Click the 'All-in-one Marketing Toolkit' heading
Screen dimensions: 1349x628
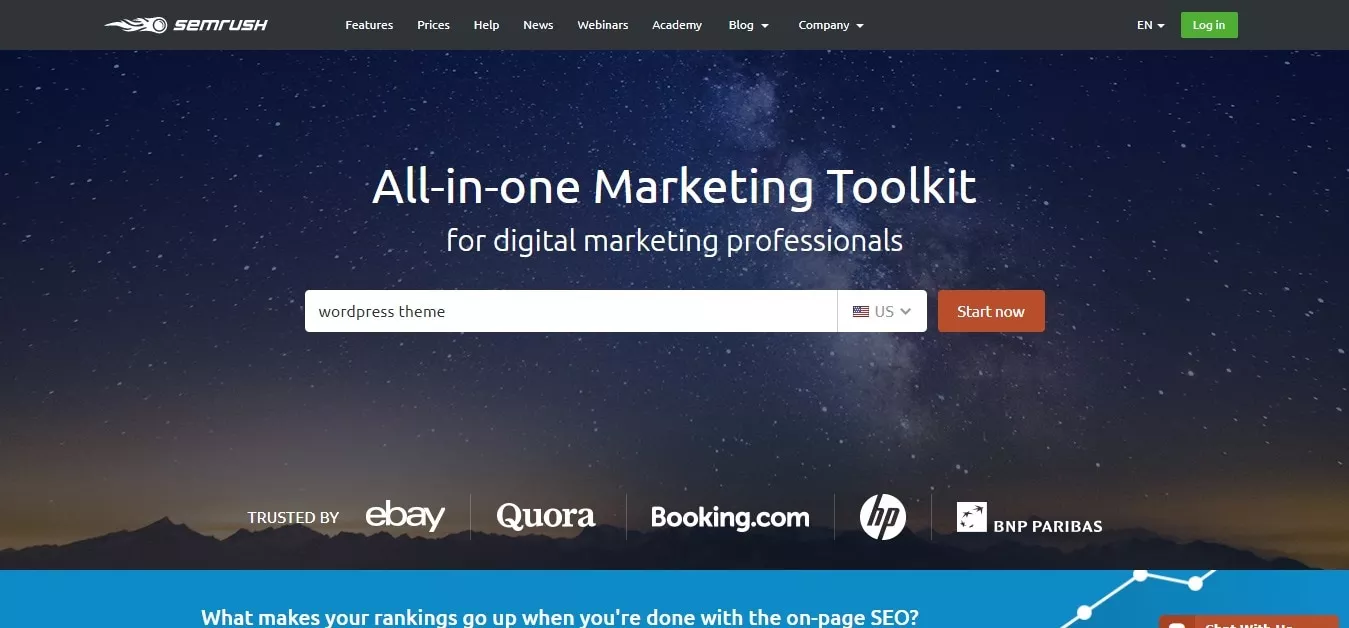tap(674, 187)
